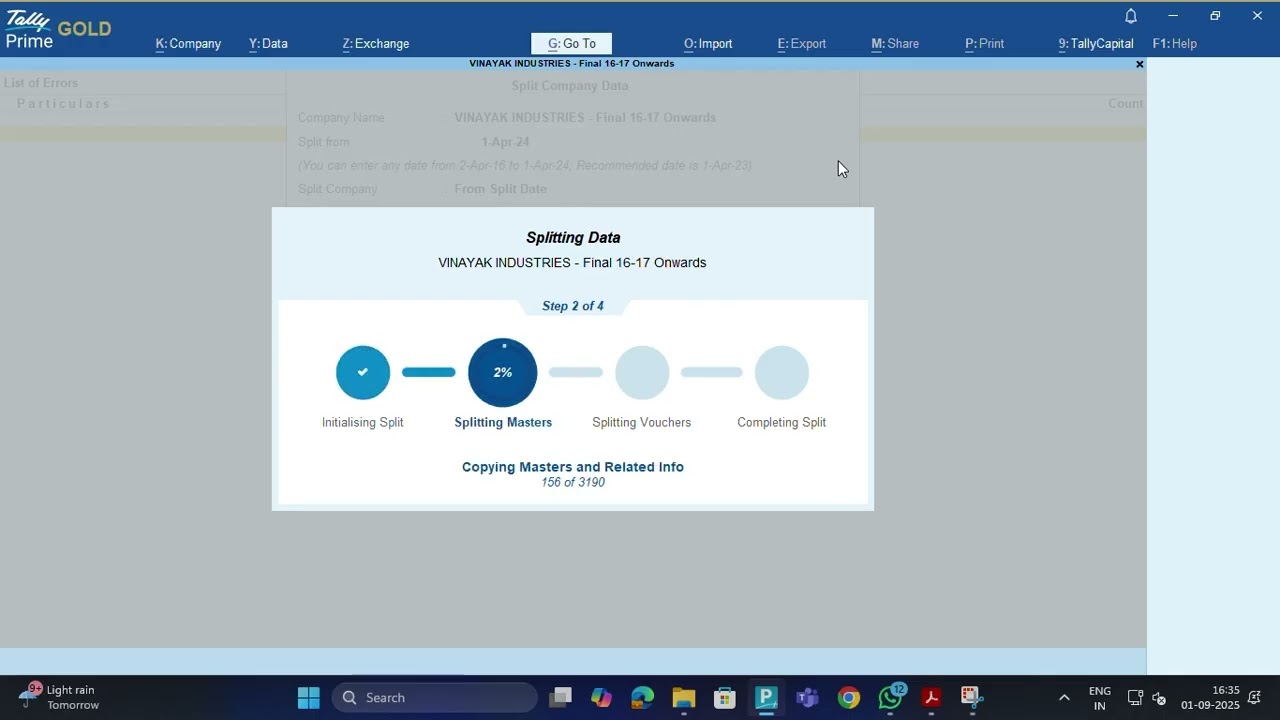Screen dimensions: 1280x720
Task: Click the Company Name field value
Action: (585, 118)
